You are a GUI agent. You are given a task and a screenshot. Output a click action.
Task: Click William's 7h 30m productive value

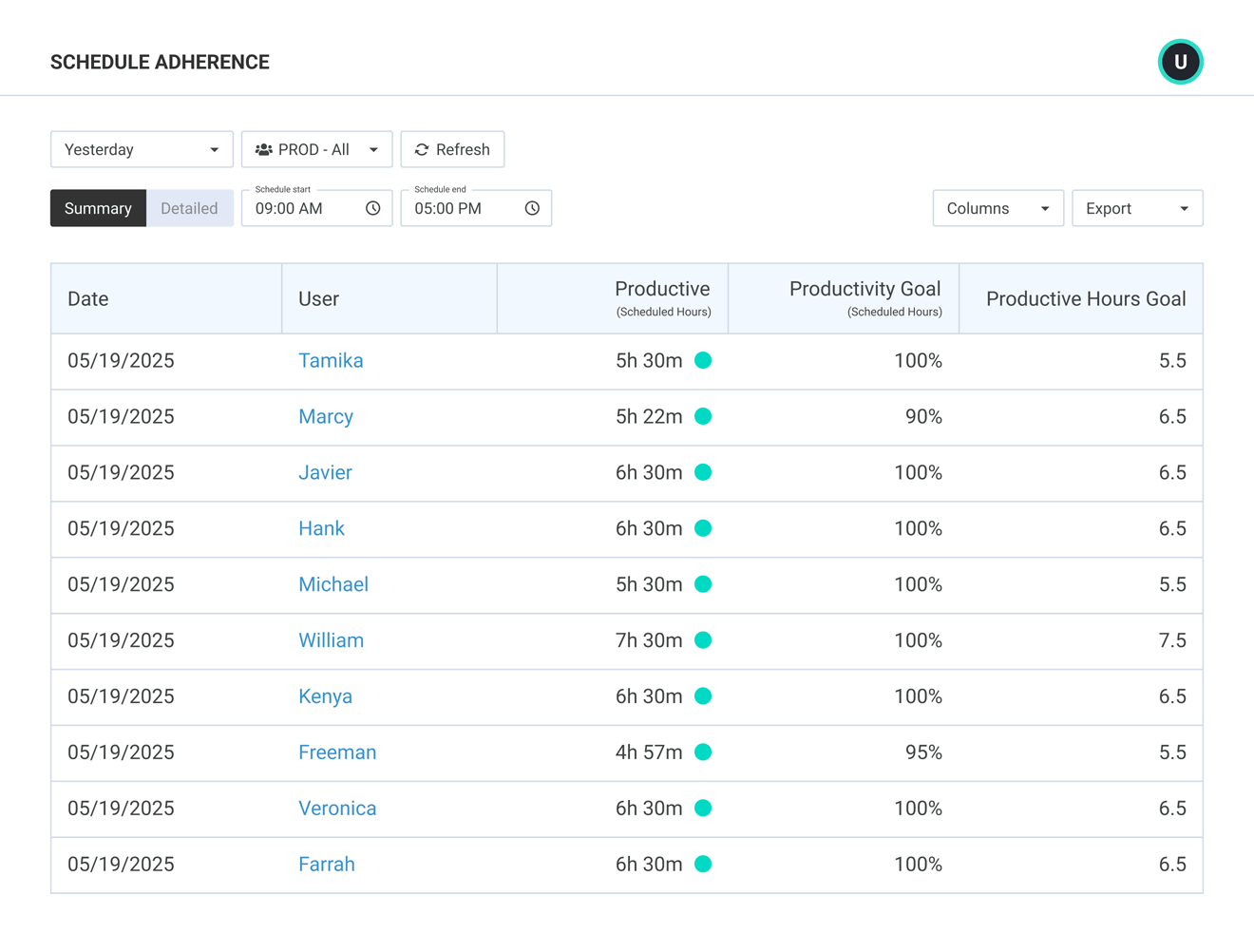649,640
